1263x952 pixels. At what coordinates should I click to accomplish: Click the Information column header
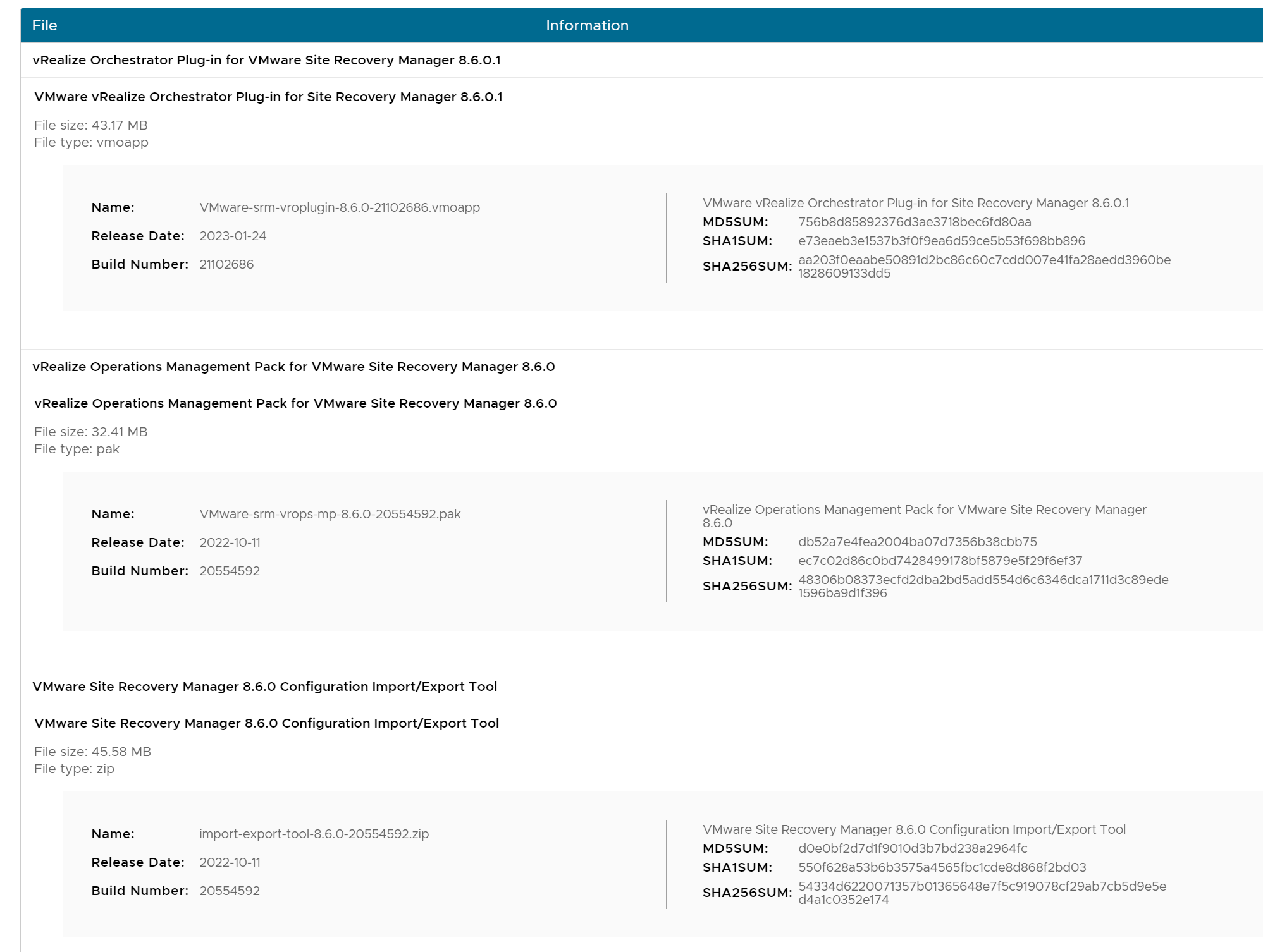pos(587,25)
